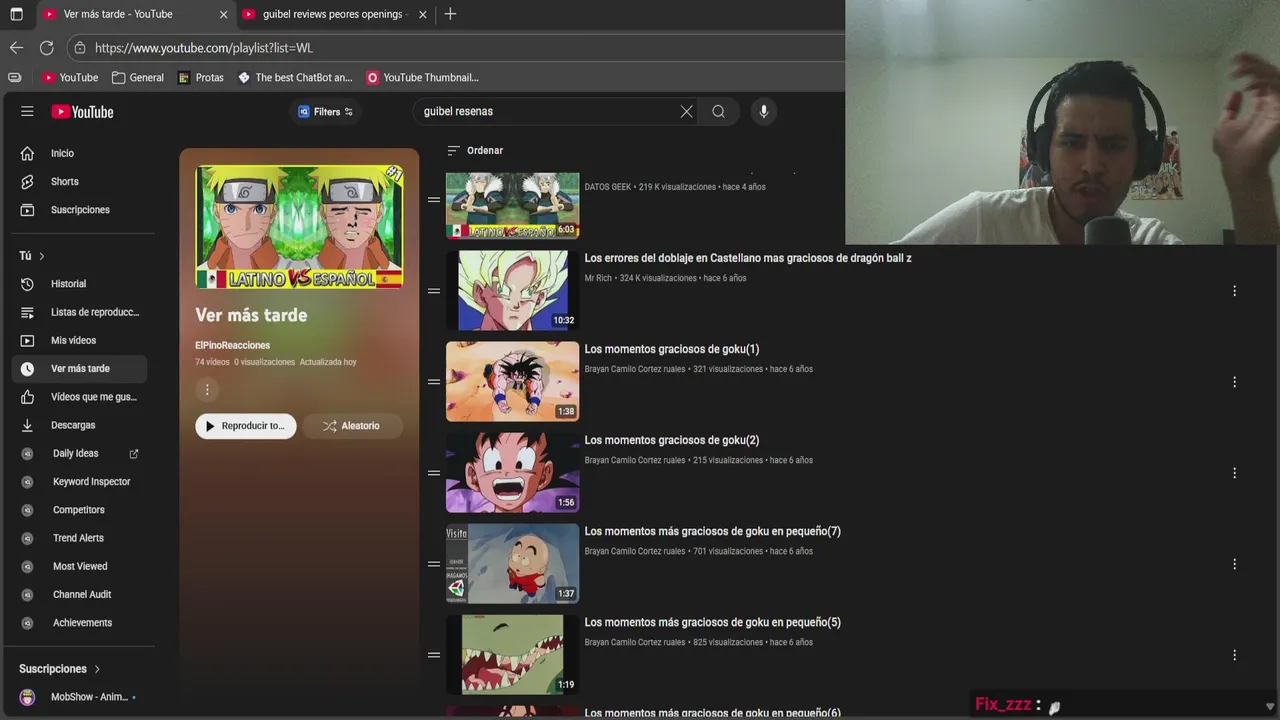Viewport: 1280px width, 720px height.
Task: Switch to 'guibel reviews peores openings' tab
Action: coord(333,14)
